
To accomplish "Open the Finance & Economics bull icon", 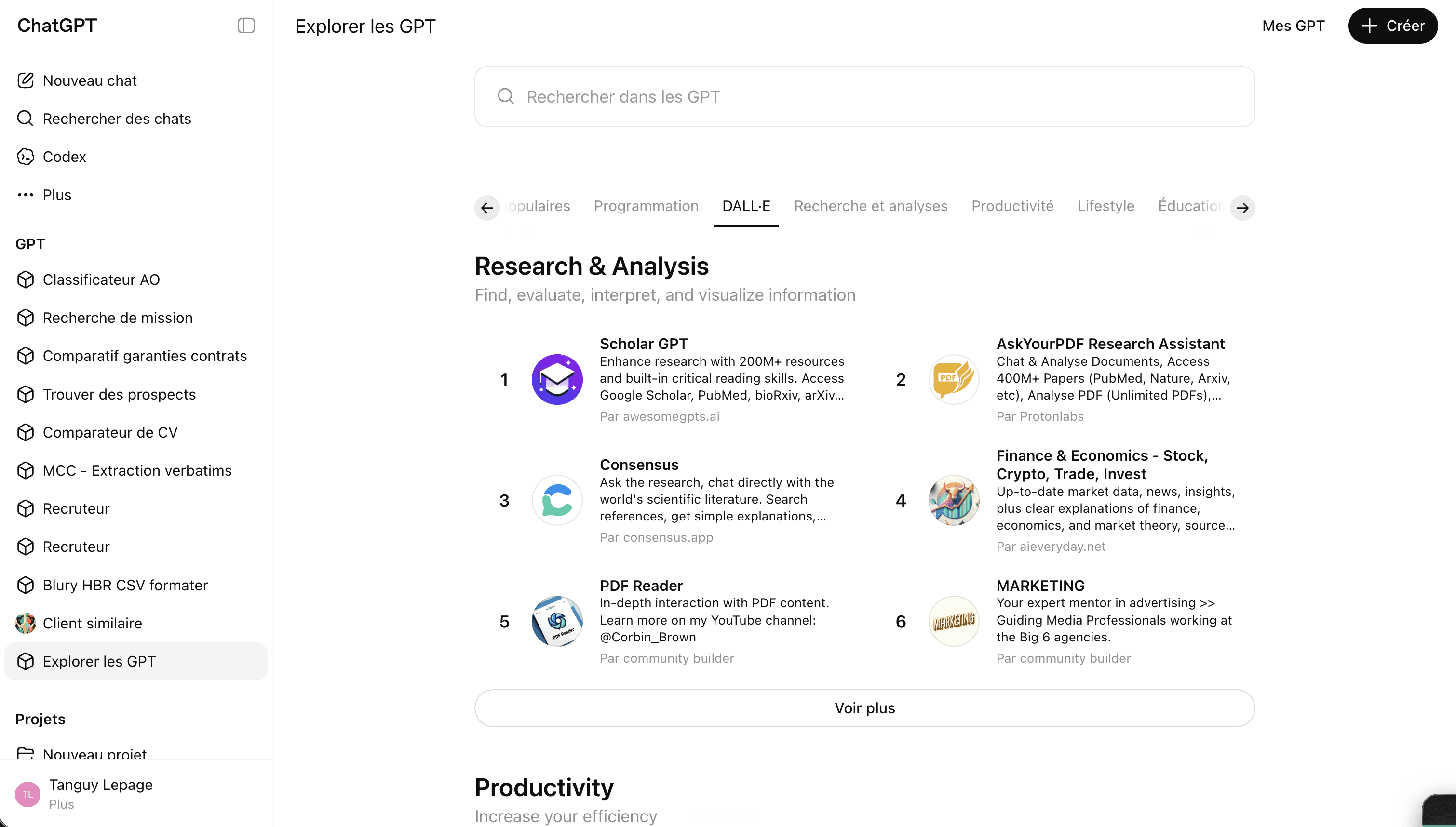I will point(953,500).
